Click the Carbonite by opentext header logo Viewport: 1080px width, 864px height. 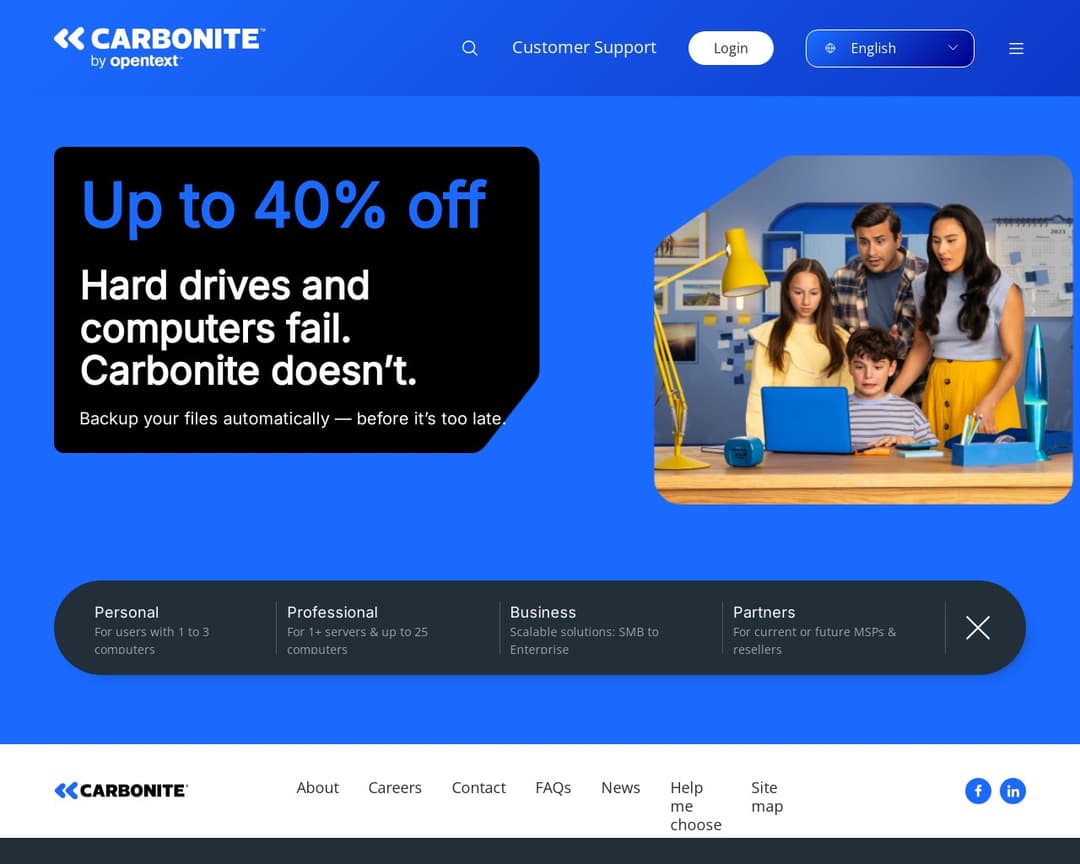point(159,48)
